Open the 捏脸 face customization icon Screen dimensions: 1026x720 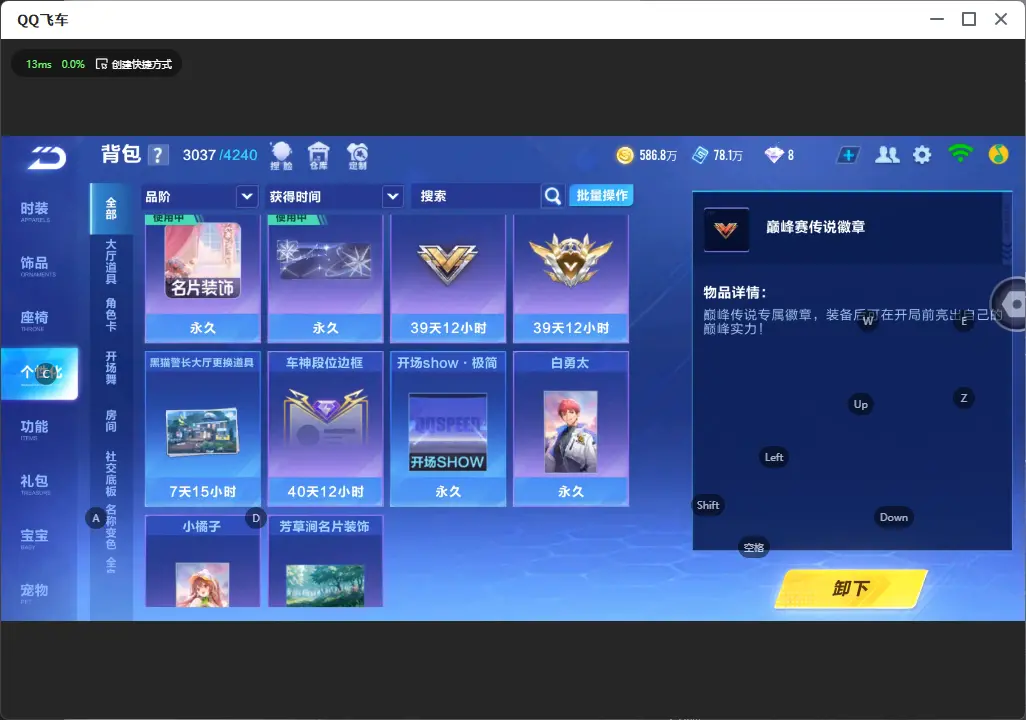coord(281,156)
